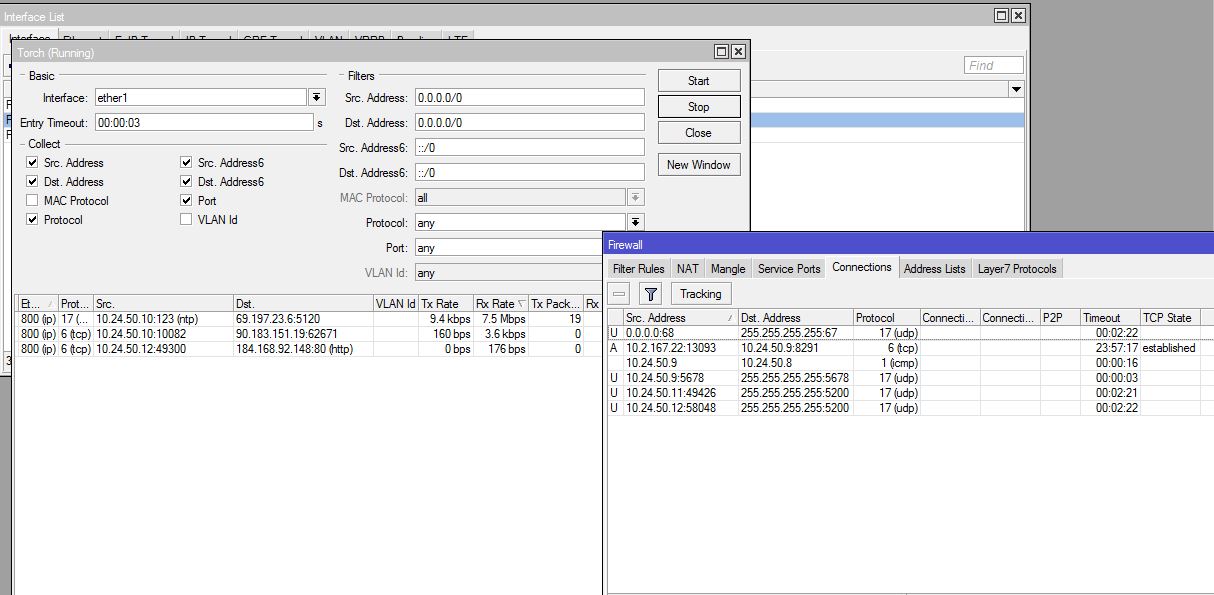This screenshot has height=595, width=1214.
Task: Disable the Port collect checkbox
Action: tap(186, 201)
